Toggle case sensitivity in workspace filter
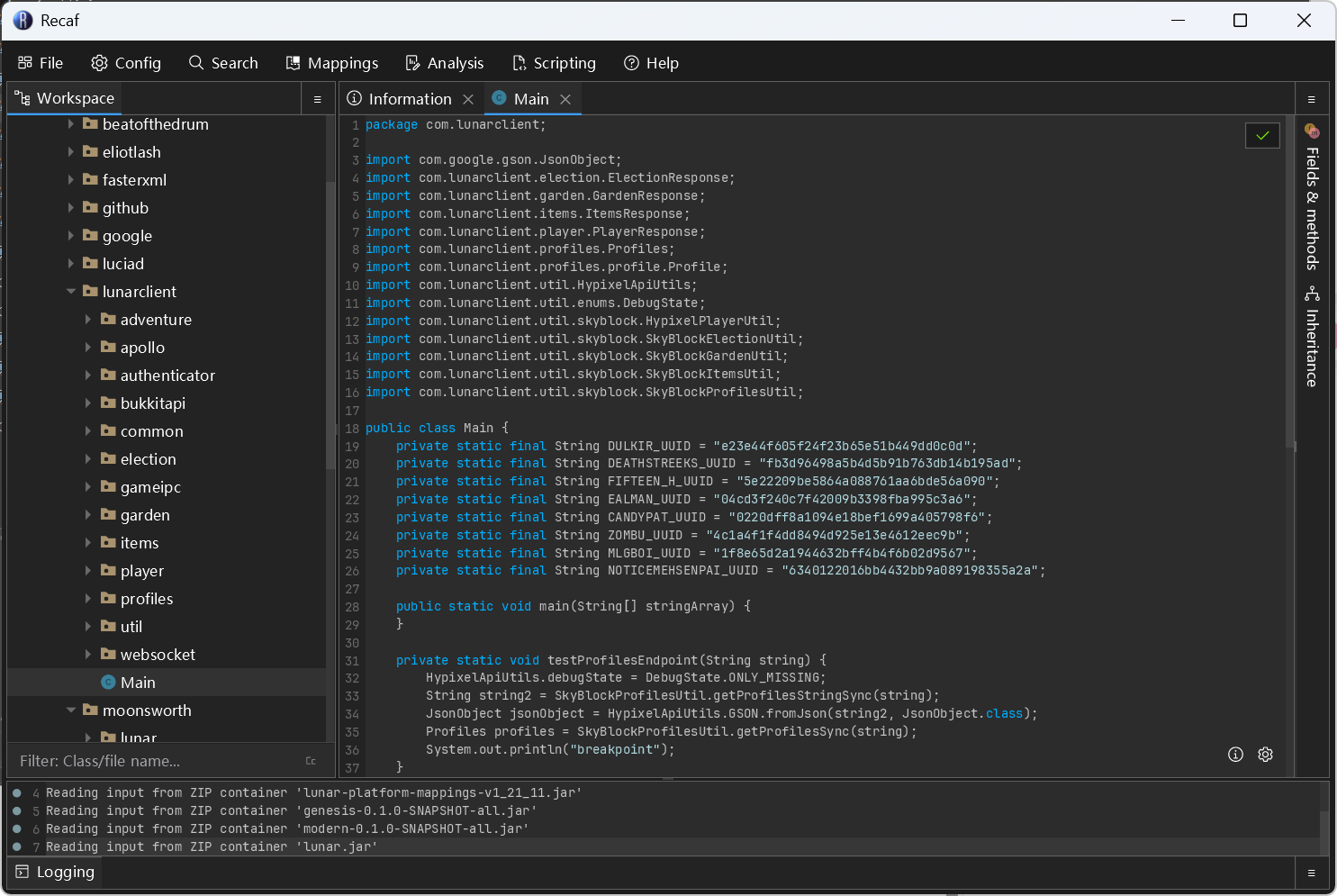 click(311, 761)
